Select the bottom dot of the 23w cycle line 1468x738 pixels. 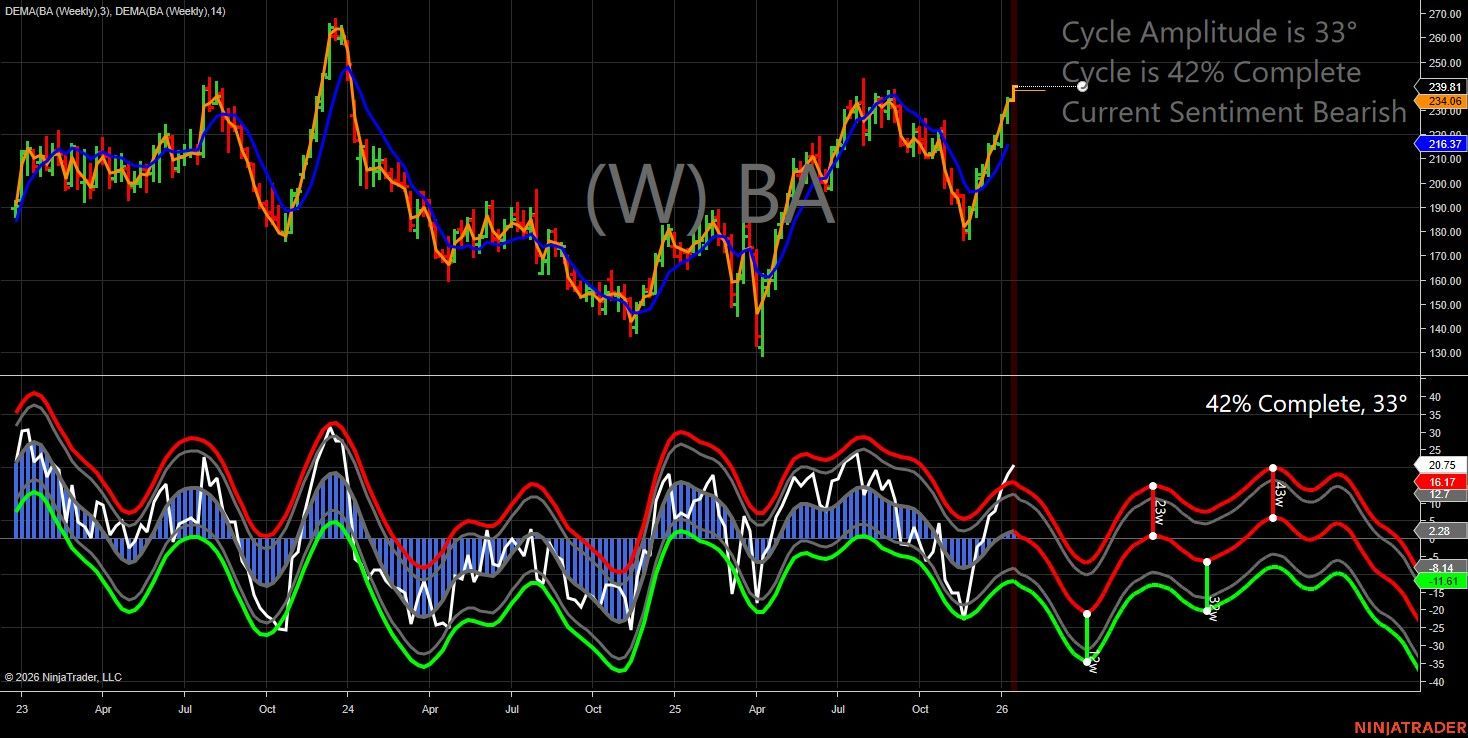tap(1153, 536)
